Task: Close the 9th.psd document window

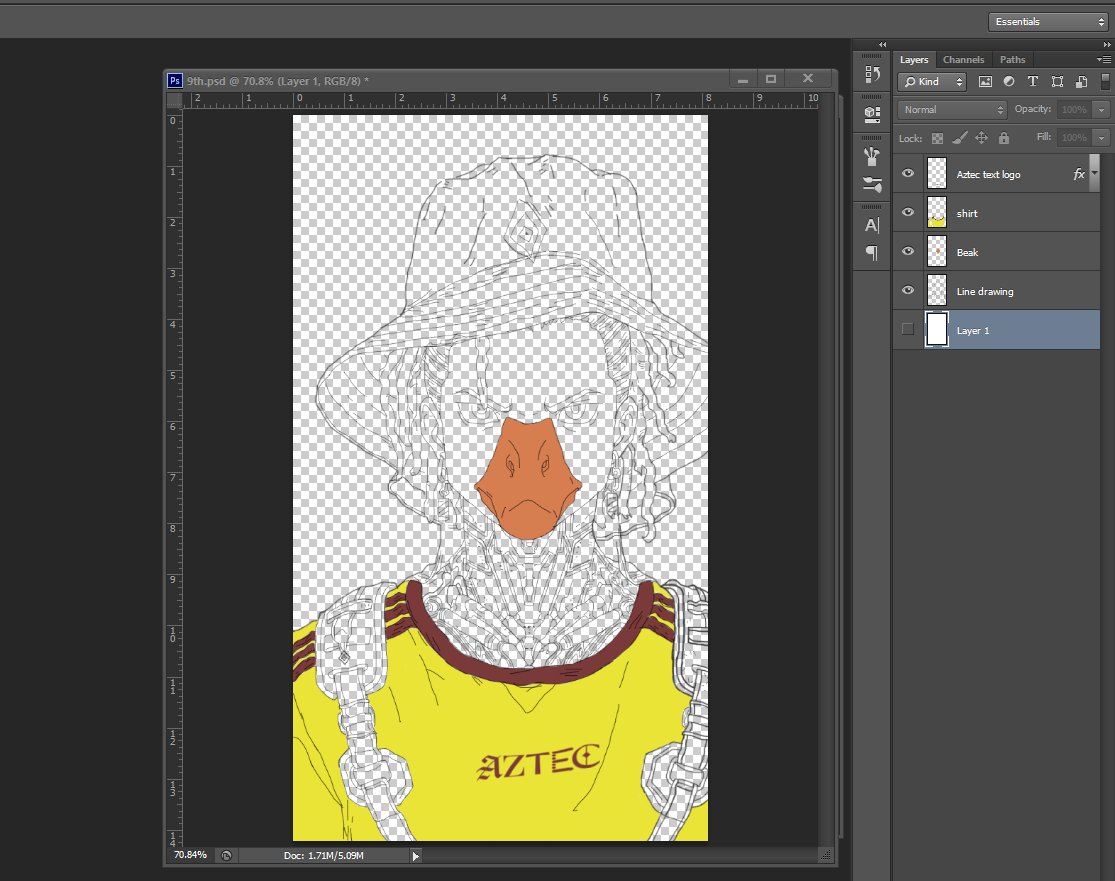Action: coord(808,78)
